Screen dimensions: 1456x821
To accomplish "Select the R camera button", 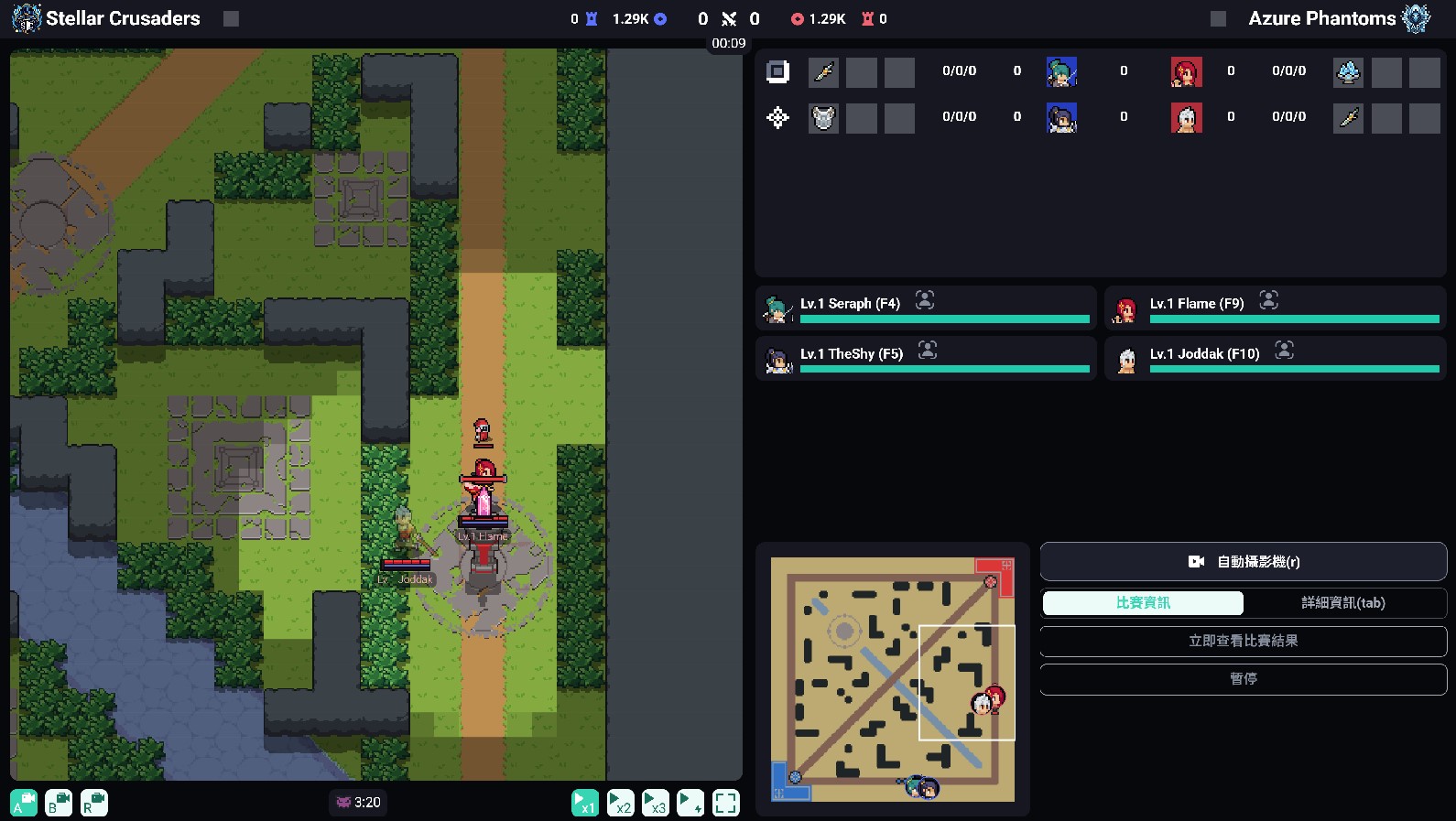I will (x=93, y=803).
